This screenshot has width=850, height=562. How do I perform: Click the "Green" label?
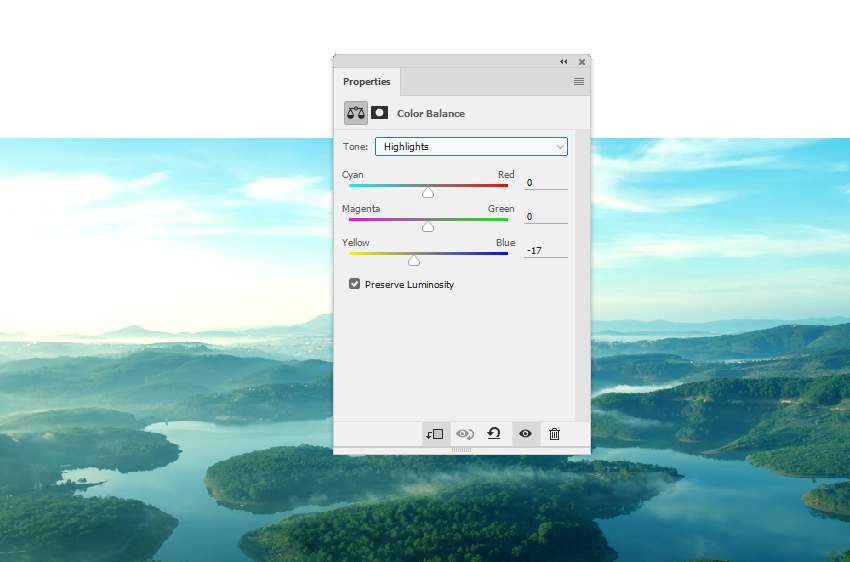[x=501, y=209]
